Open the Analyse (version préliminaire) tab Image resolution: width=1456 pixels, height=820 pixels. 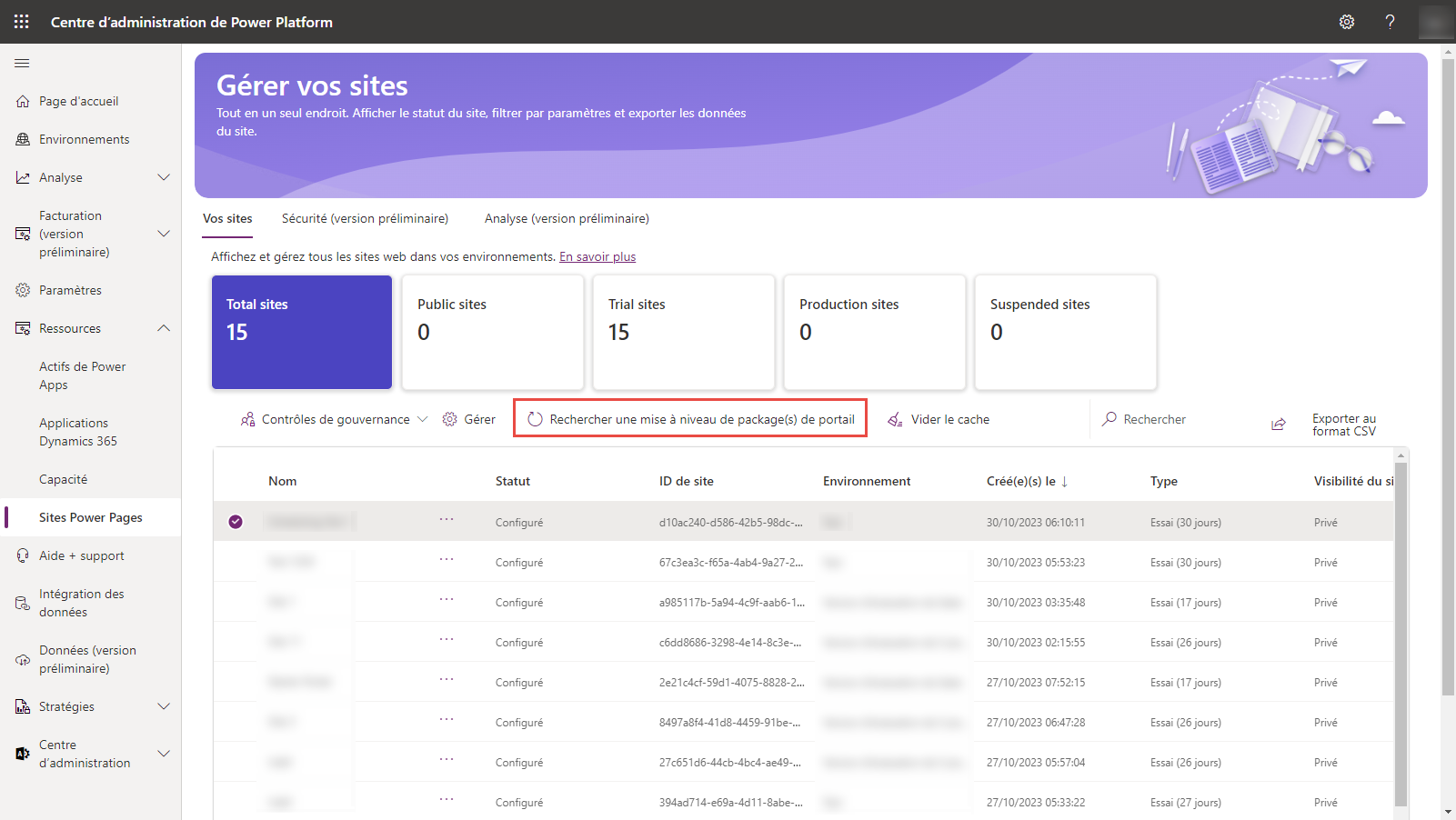tap(566, 218)
